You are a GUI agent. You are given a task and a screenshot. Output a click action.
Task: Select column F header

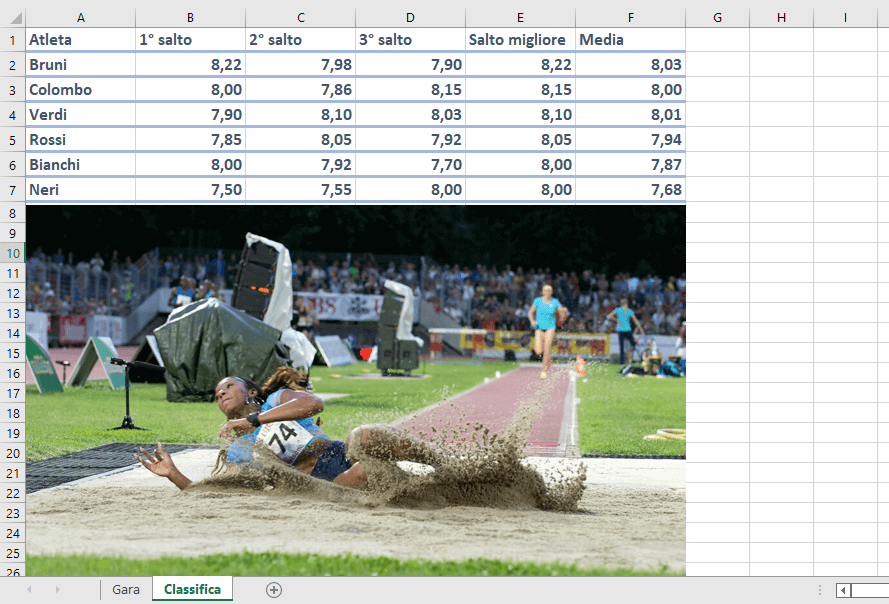click(x=630, y=18)
